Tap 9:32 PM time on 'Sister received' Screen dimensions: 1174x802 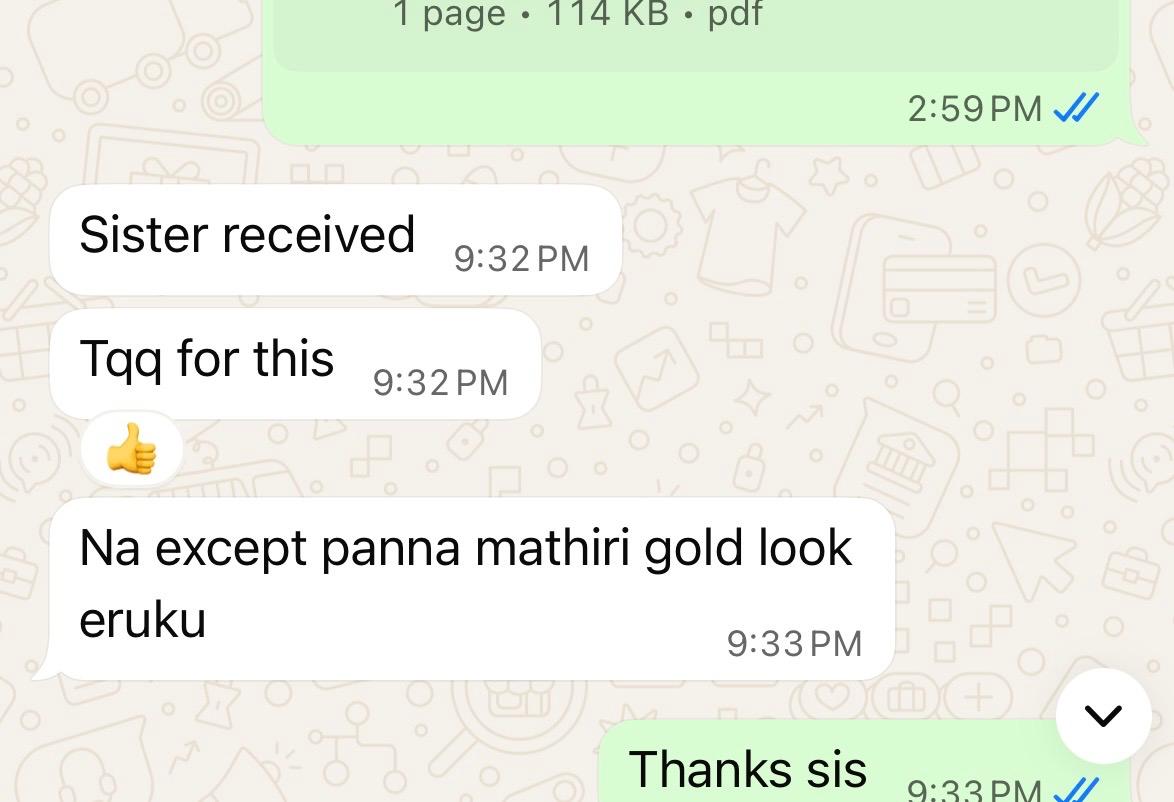(521, 259)
